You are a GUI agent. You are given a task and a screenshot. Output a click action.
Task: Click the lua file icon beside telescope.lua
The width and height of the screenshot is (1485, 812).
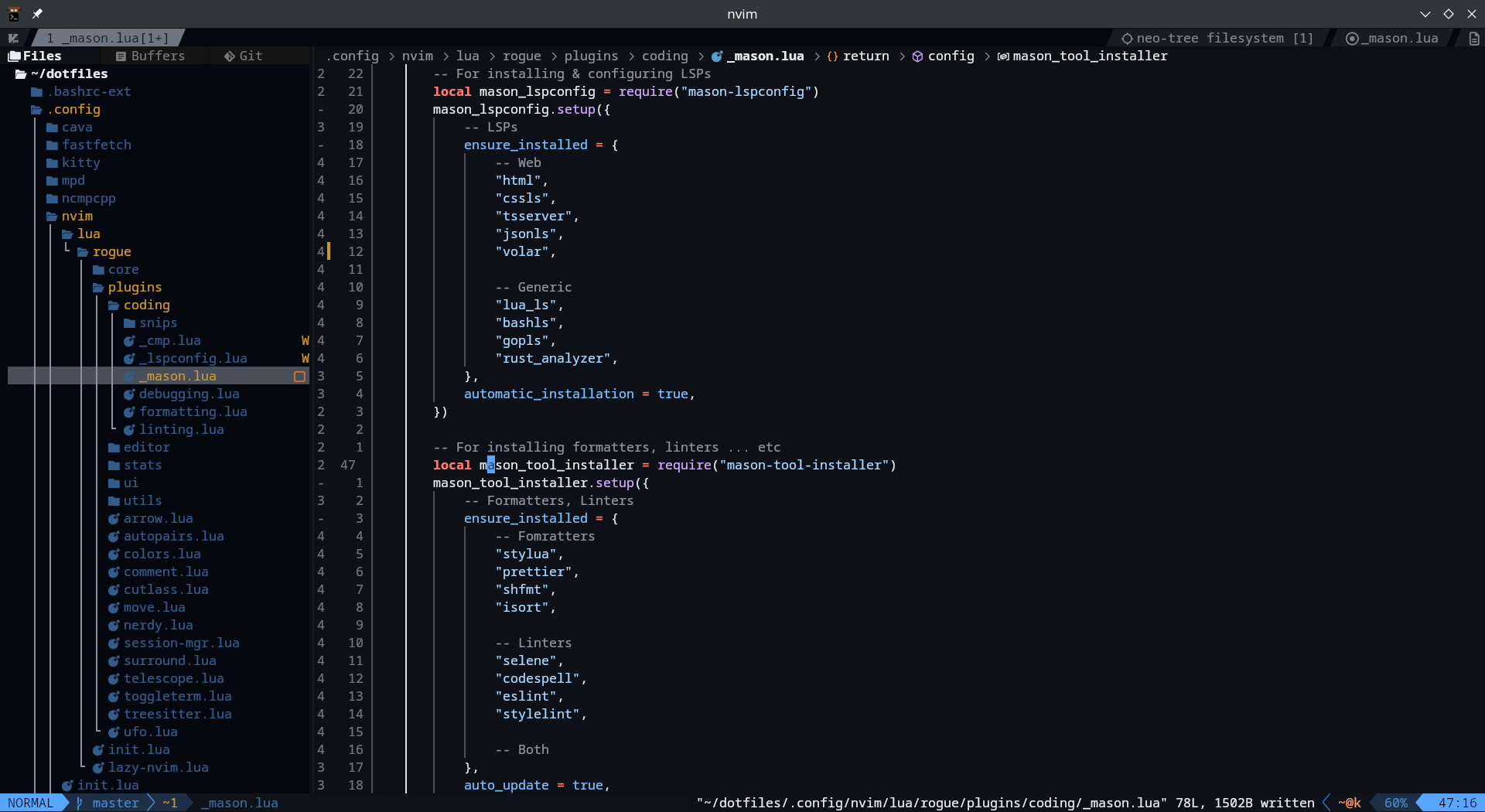tap(114, 679)
